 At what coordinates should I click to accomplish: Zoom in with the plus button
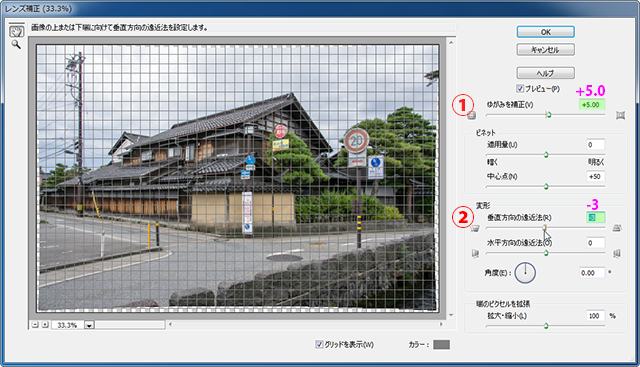pyautogui.click(x=45, y=325)
